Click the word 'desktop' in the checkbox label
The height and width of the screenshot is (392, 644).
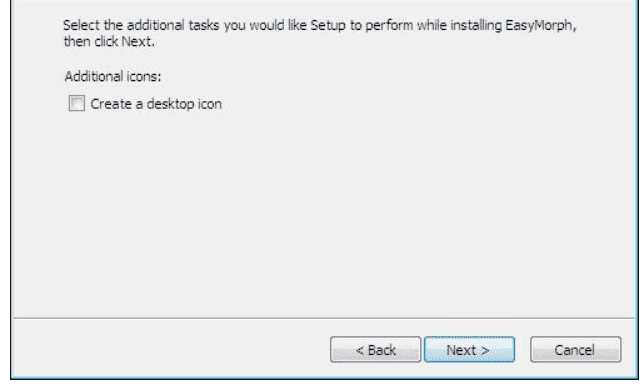click(171, 104)
